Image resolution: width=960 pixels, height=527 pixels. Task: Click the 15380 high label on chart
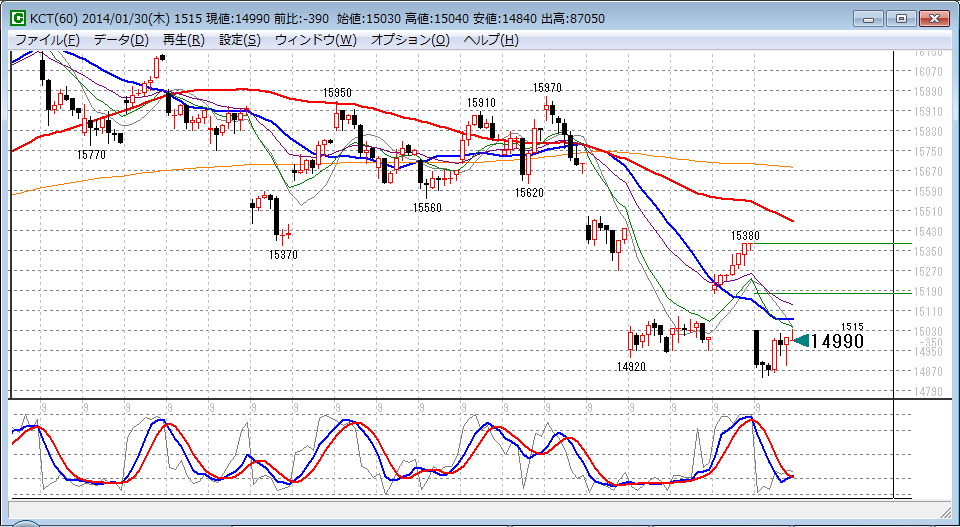[745, 235]
